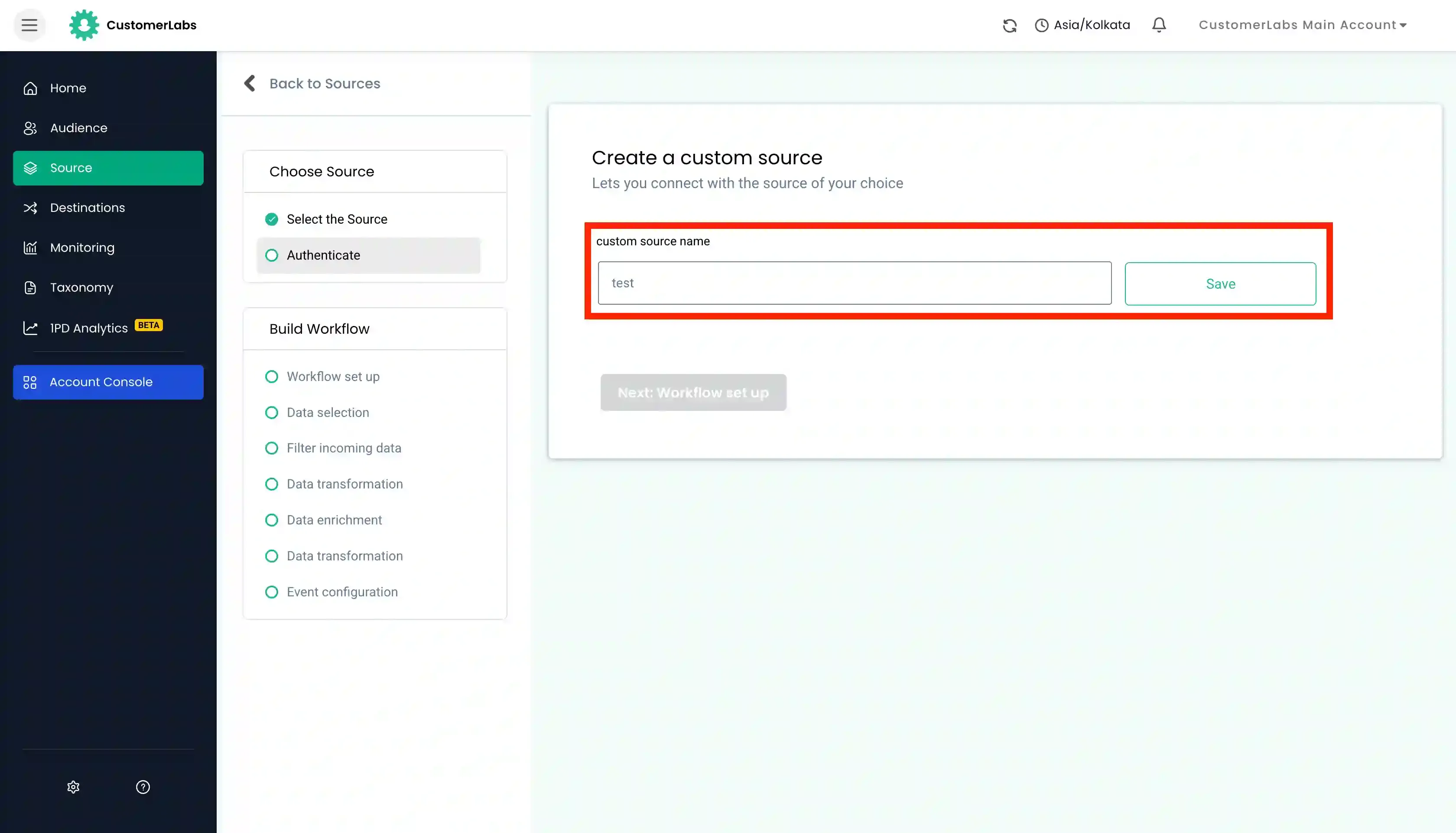The height and width of the screenshot is (833, 1456).
Task: Open help question mark icon
Action: tap(143, 787)
